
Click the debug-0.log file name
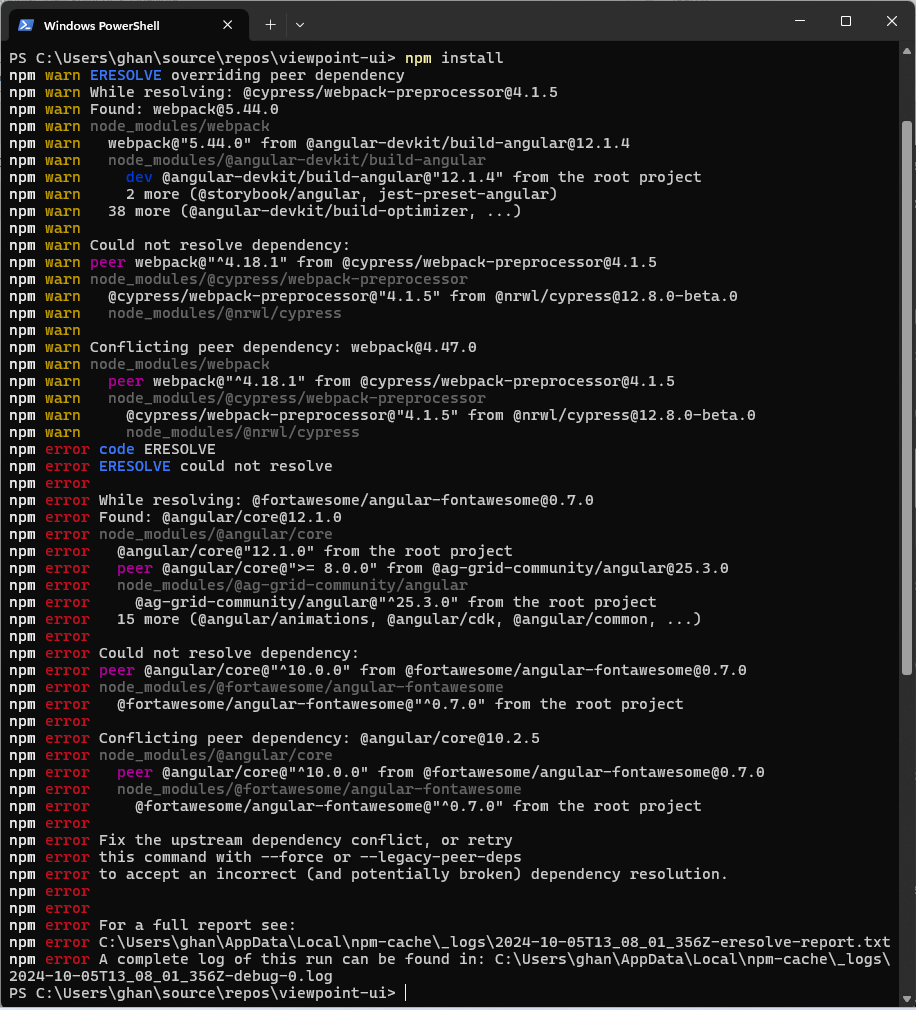(171, 976)
